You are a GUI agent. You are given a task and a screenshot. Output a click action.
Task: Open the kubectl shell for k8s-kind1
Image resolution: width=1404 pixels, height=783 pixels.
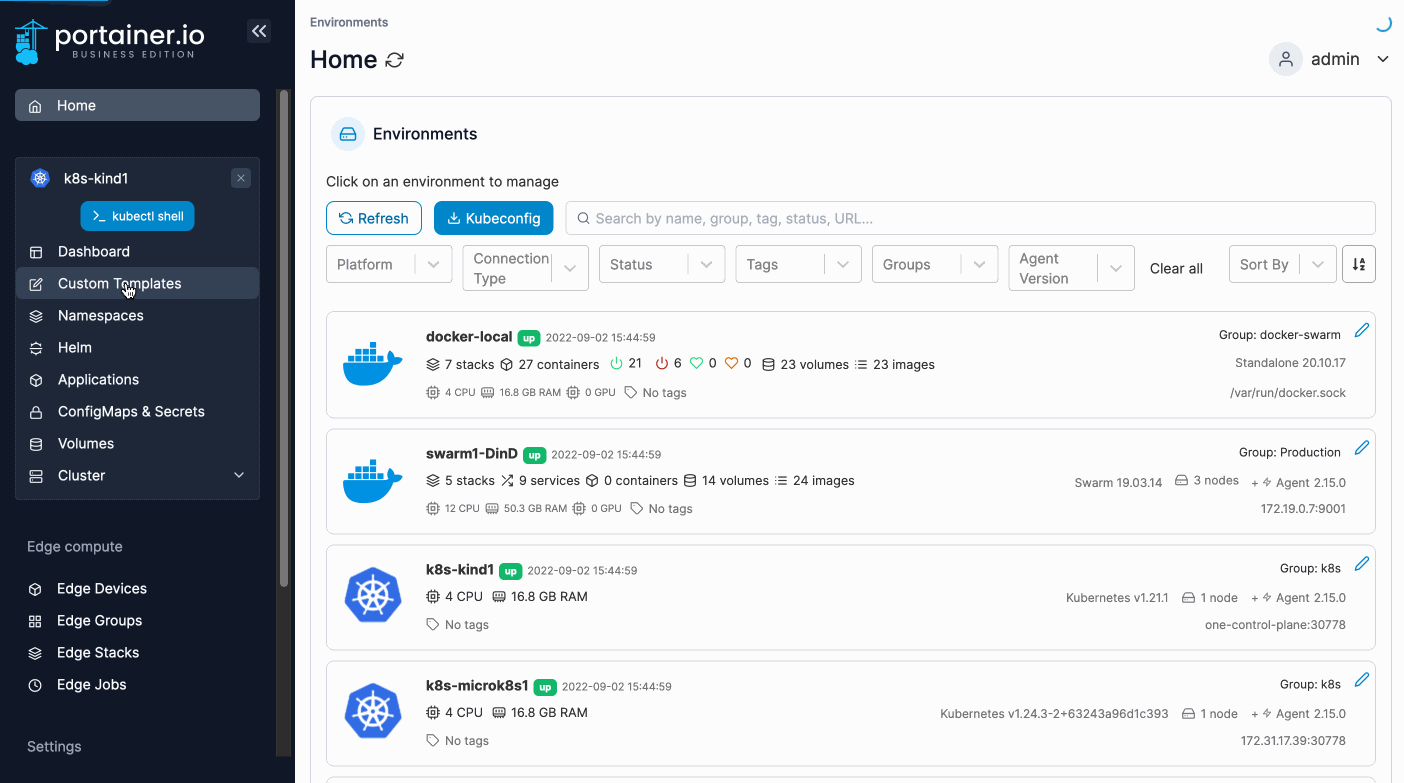coord(137,215)
